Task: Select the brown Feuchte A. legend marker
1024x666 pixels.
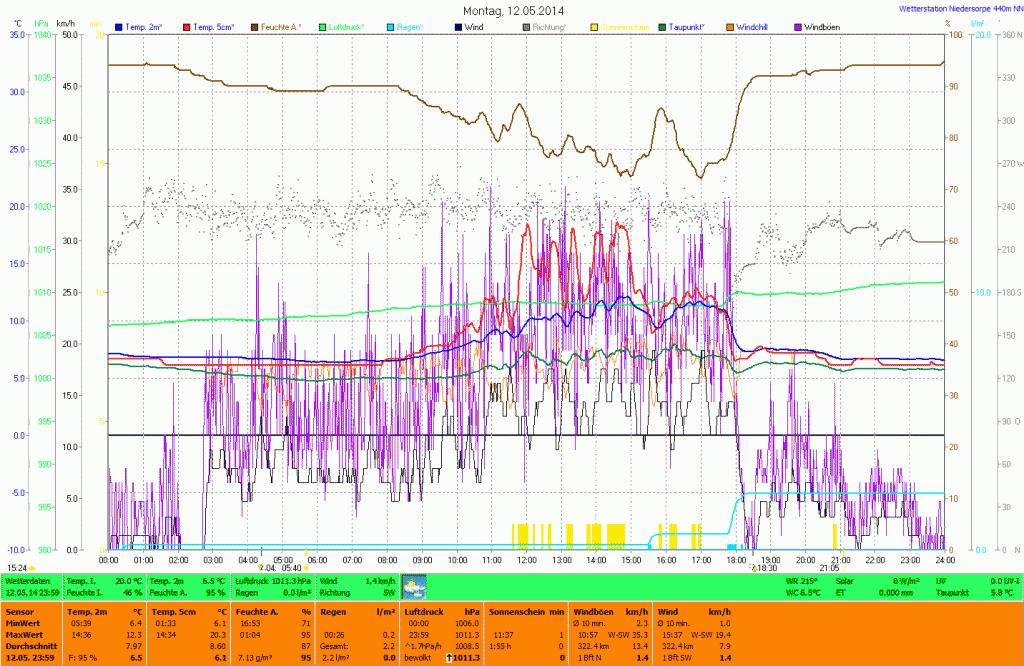Action: point(254,25)
